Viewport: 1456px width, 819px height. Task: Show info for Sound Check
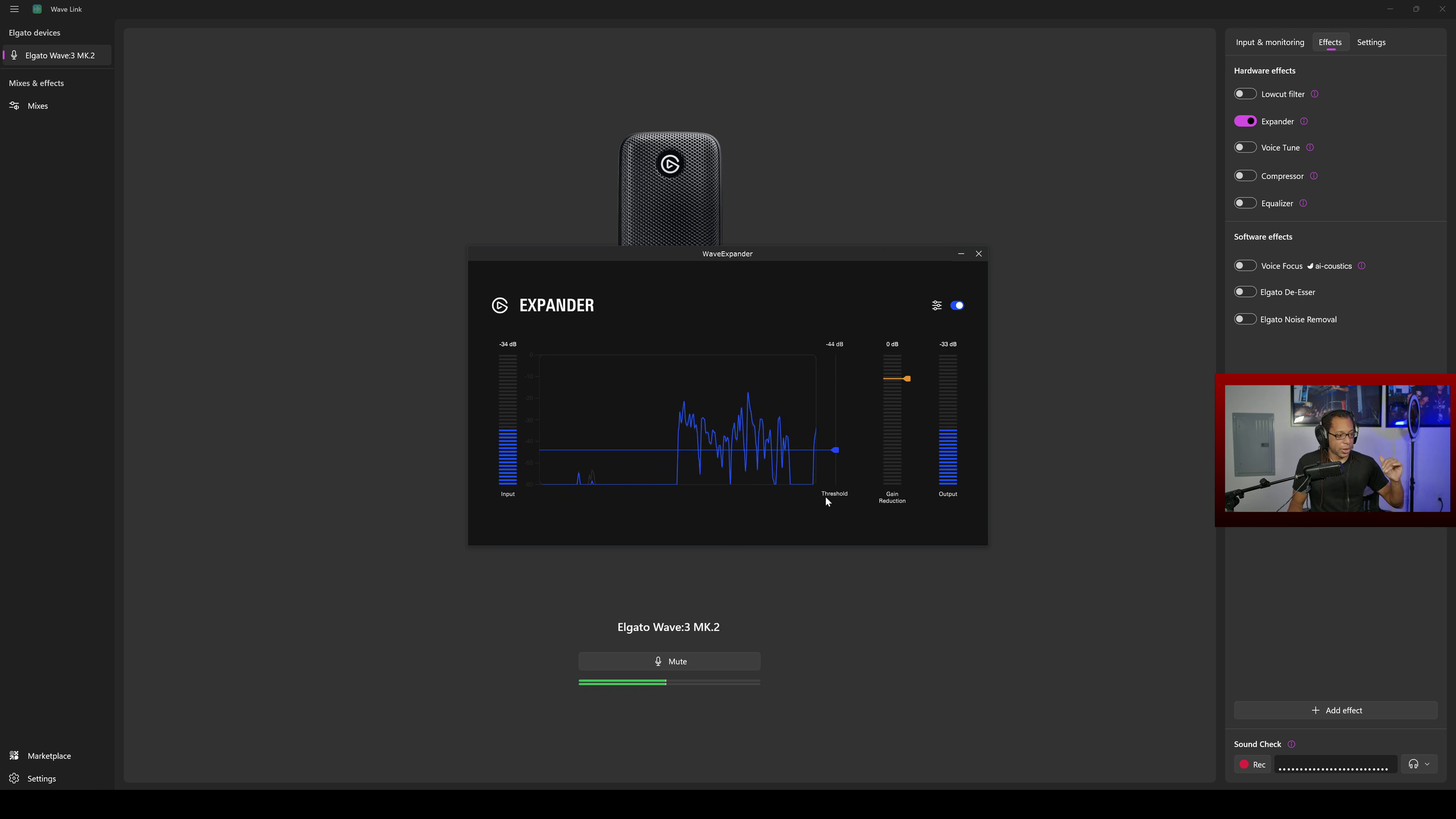click(1291, 744)
